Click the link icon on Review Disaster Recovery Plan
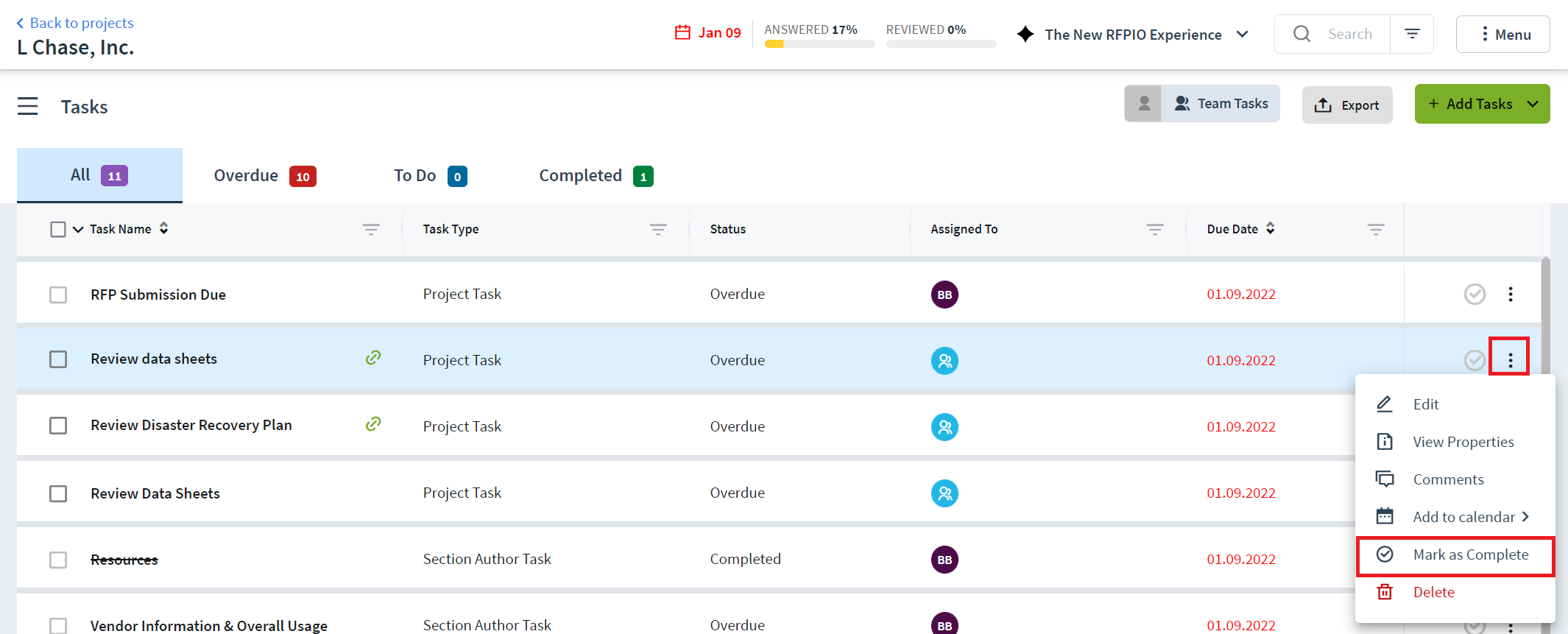Screen dimensions: 1568x634 [373, 424]
